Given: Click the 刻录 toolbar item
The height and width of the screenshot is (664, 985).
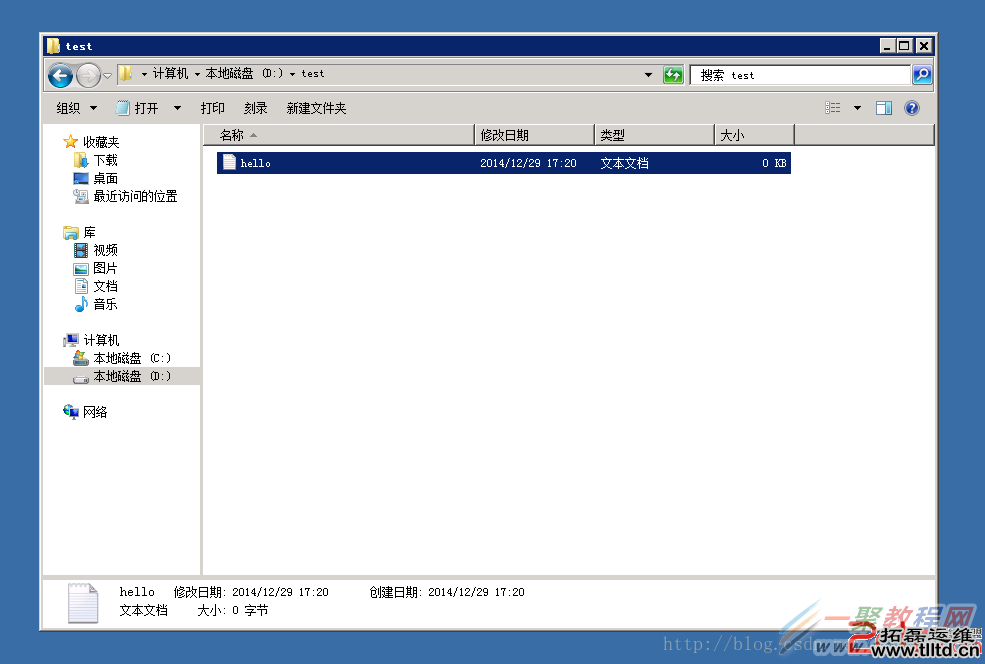Looking at the screenshot, I should (255, 108).
